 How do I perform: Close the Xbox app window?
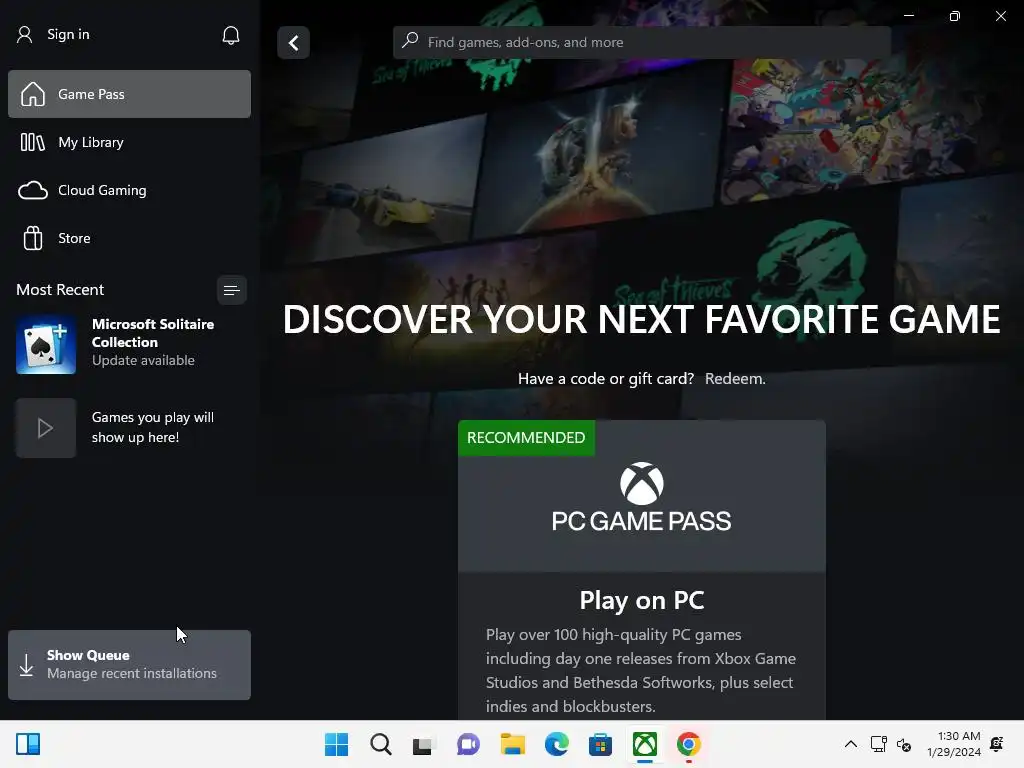[x=1000, y=16]
